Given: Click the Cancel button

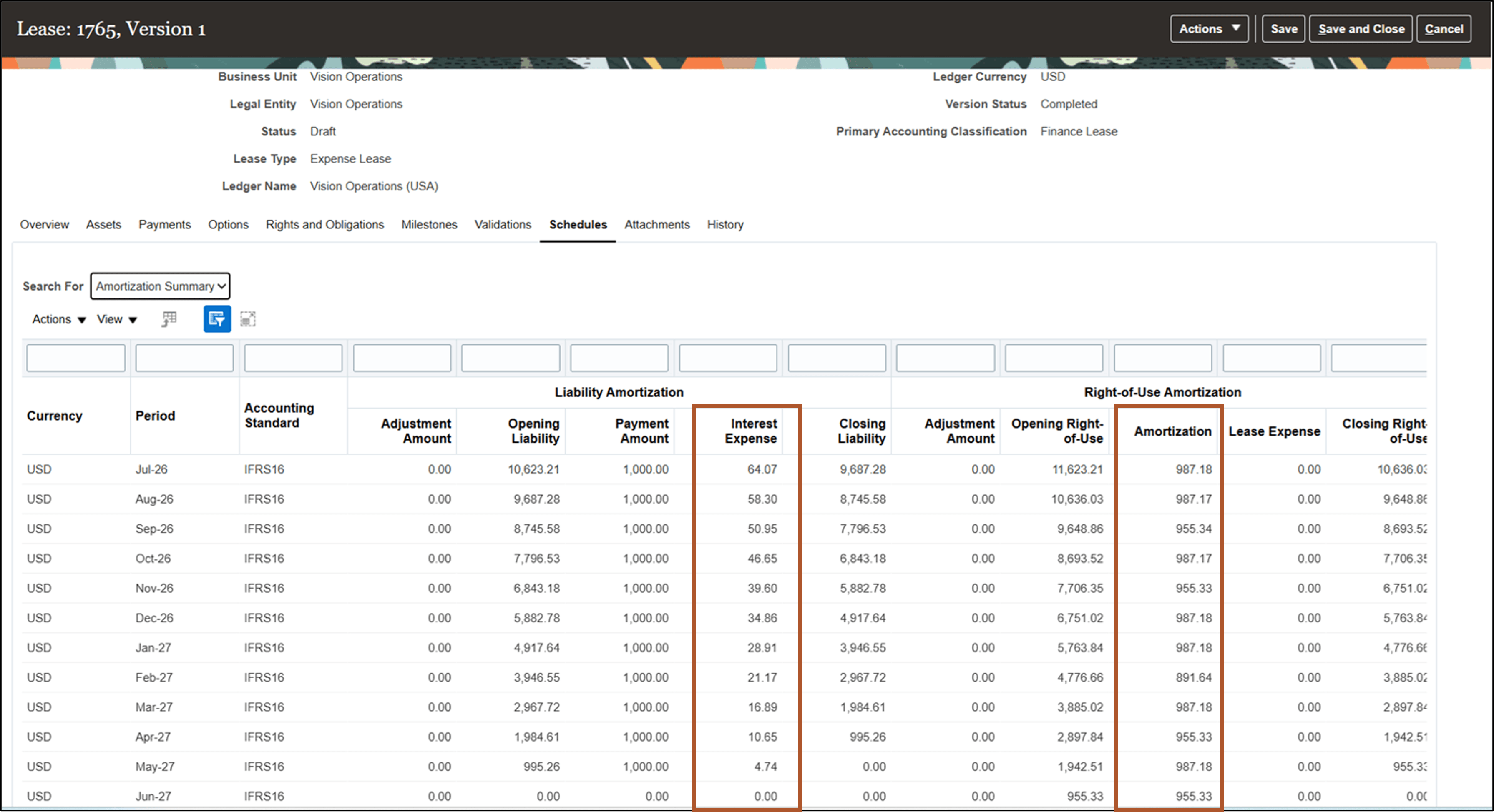Looking at the screenshot, I should click(x=1443, y=29).
